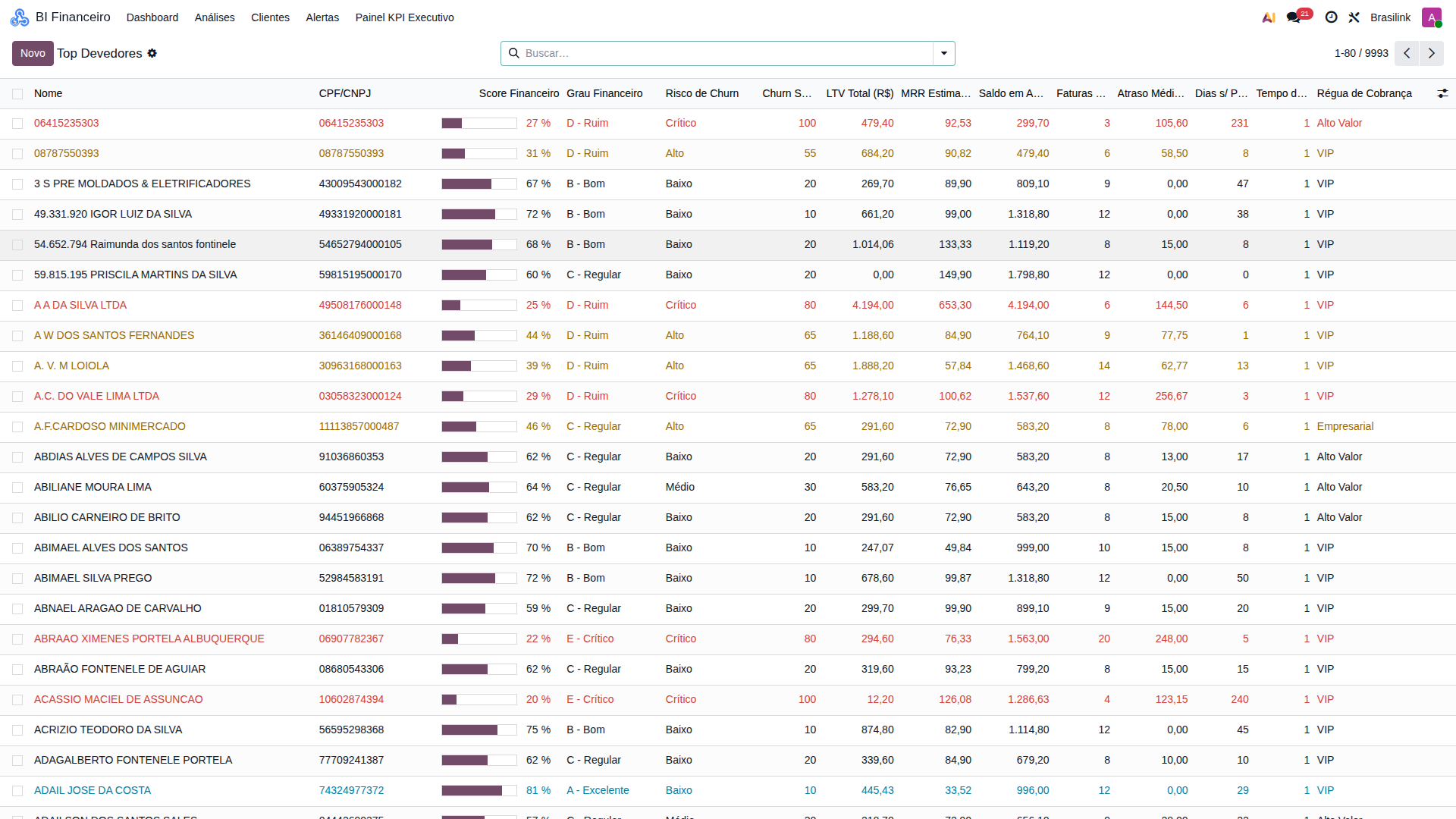1456x819 pixels.
Task: Open the column settings adjust icon
Action: pyautogui.click(x=1442, y=93)
